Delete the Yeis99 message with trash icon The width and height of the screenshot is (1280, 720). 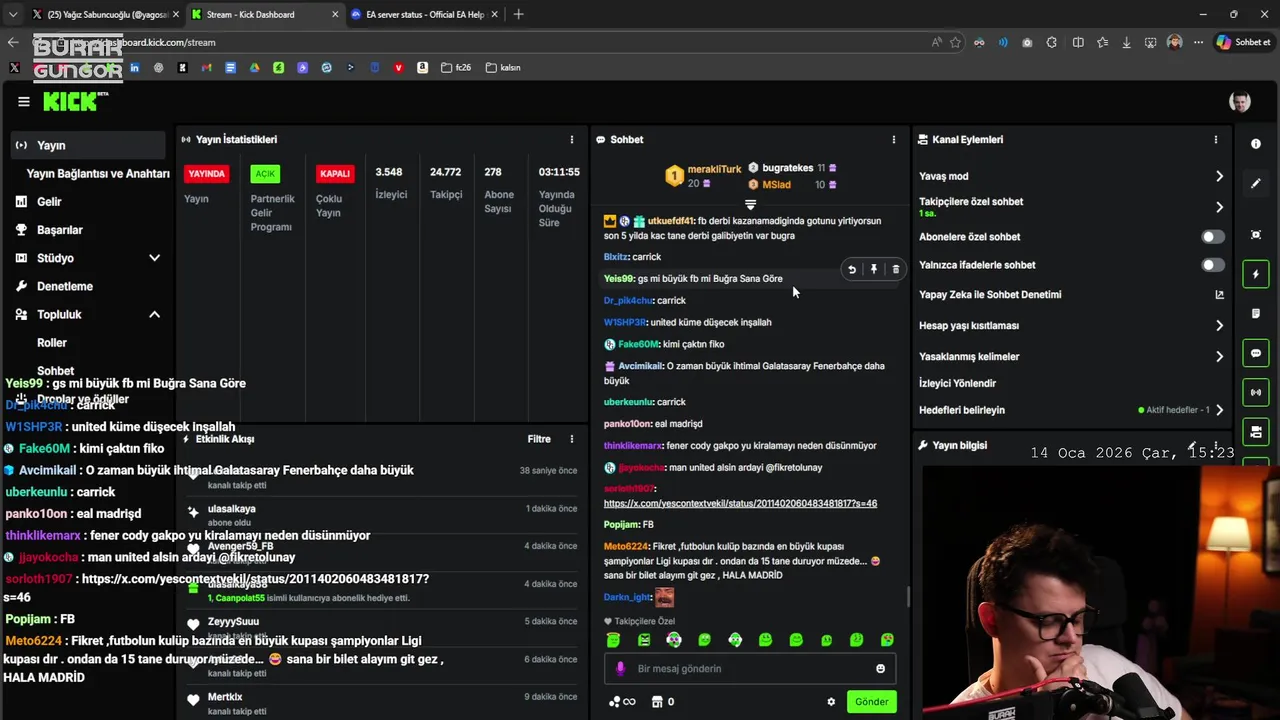[x=896, y=269]
